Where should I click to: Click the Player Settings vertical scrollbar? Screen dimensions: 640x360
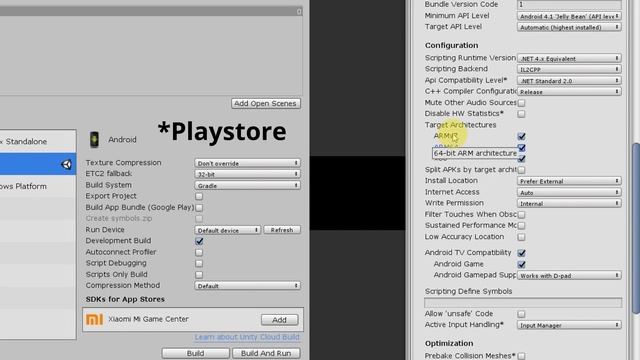[636, 228]
